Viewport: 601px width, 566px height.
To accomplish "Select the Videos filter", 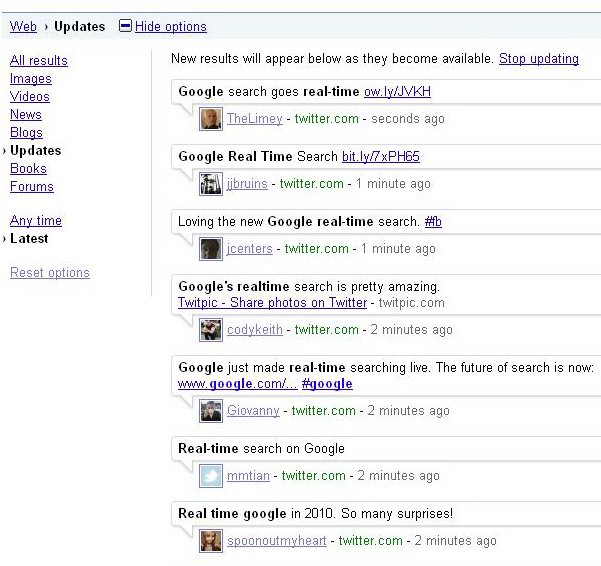I will [x=30, y=97].
